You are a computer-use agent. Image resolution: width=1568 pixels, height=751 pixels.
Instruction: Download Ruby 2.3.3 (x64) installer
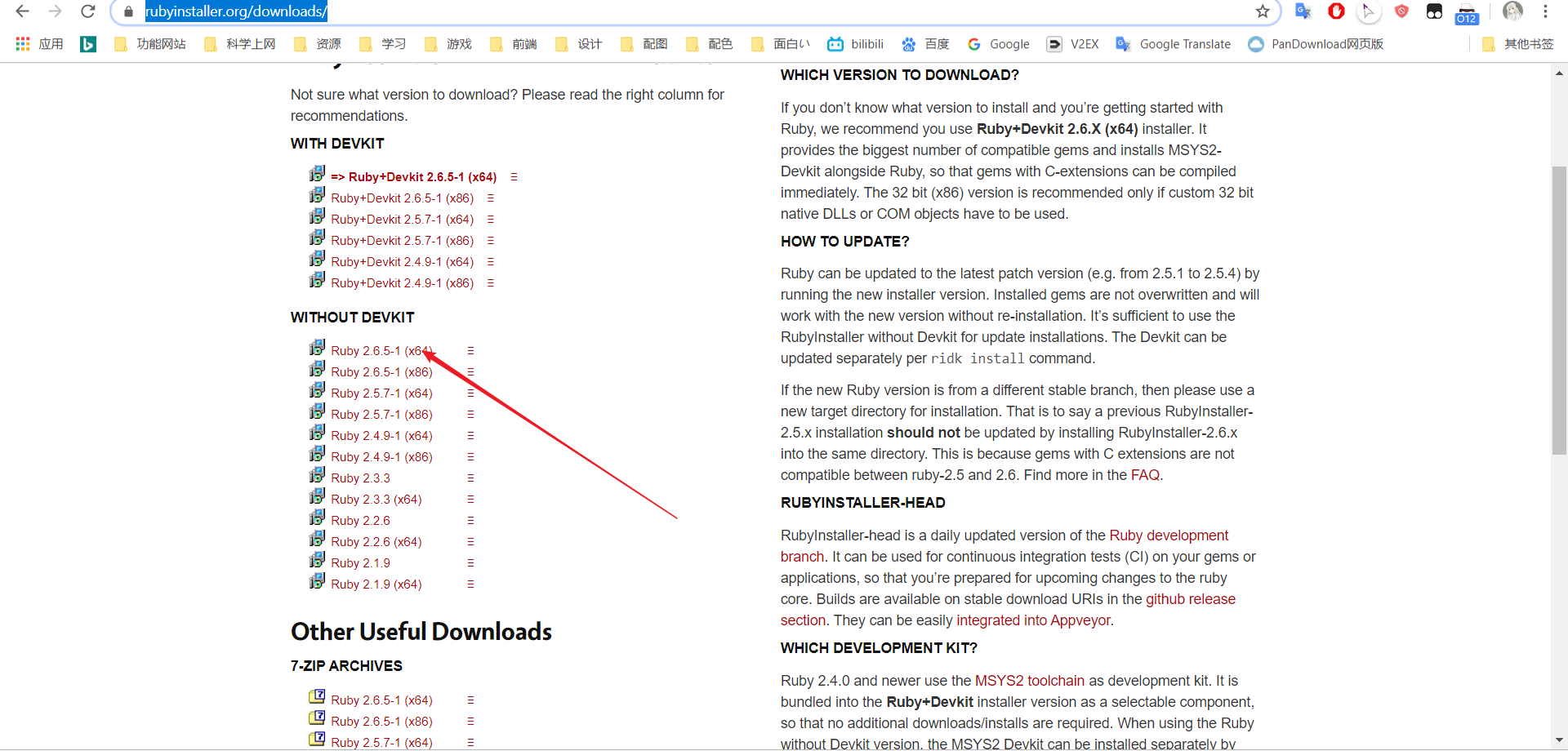(x=376, y=500)
